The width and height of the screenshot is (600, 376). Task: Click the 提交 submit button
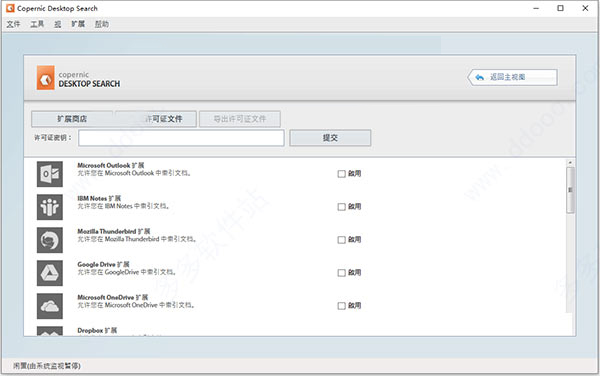(330, 138)
